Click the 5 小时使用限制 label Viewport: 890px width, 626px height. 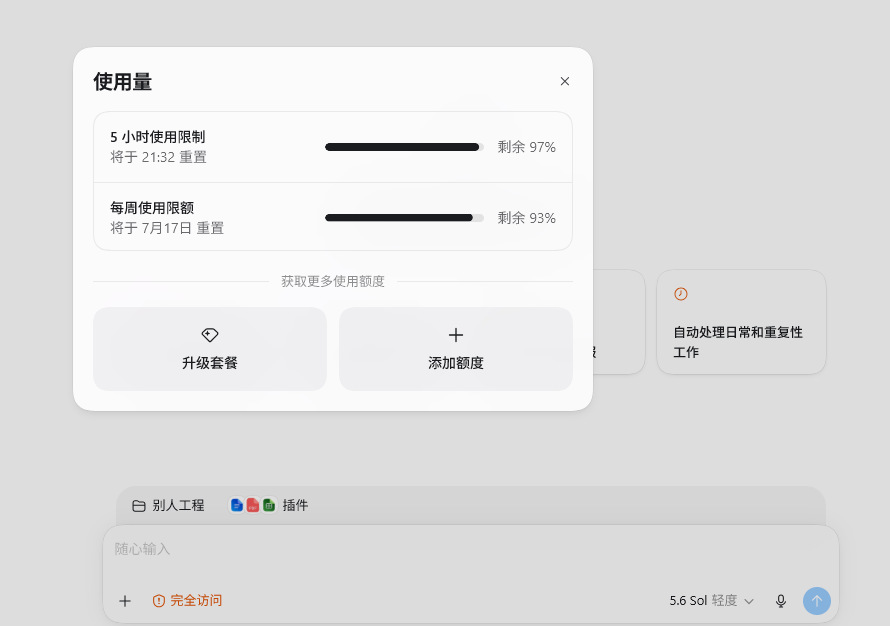[158, 137]
